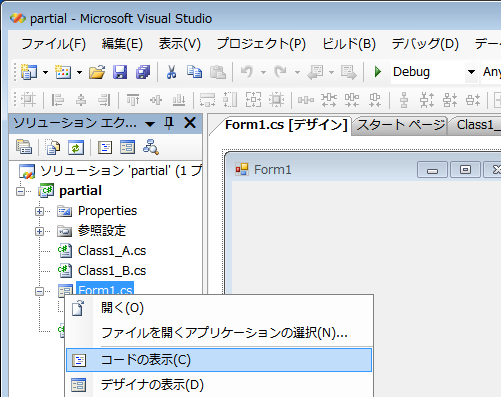
Task: Click the Paste clipboard icon
Action: 218,72
